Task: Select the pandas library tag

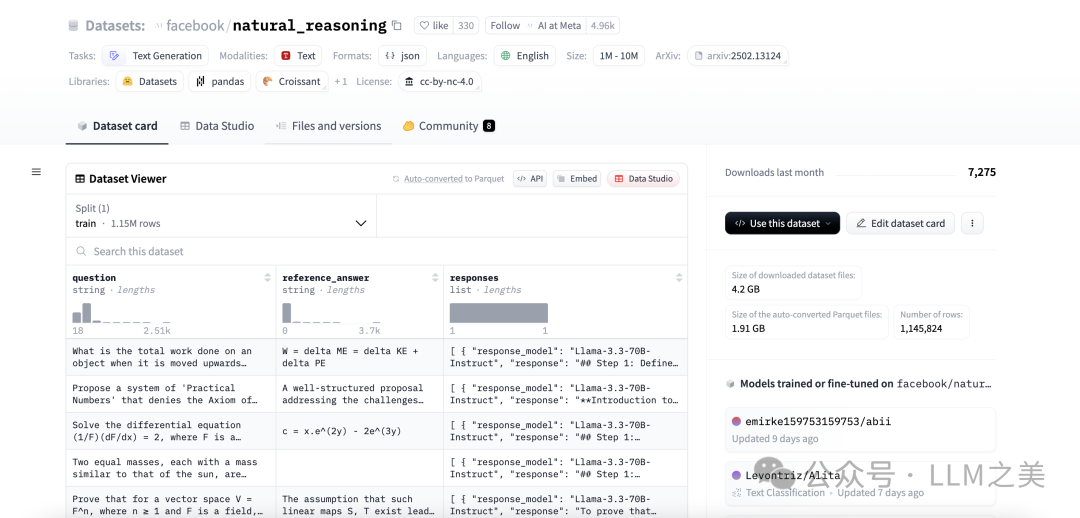Action: (x=220, y=81)
